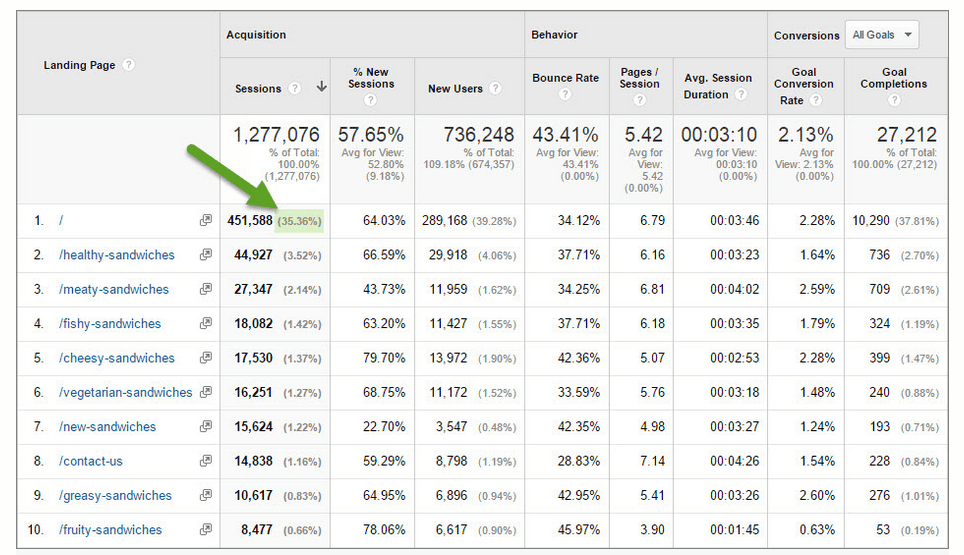Open /healthy-sandwiches page in new window icon

click(x=206, y=255)
